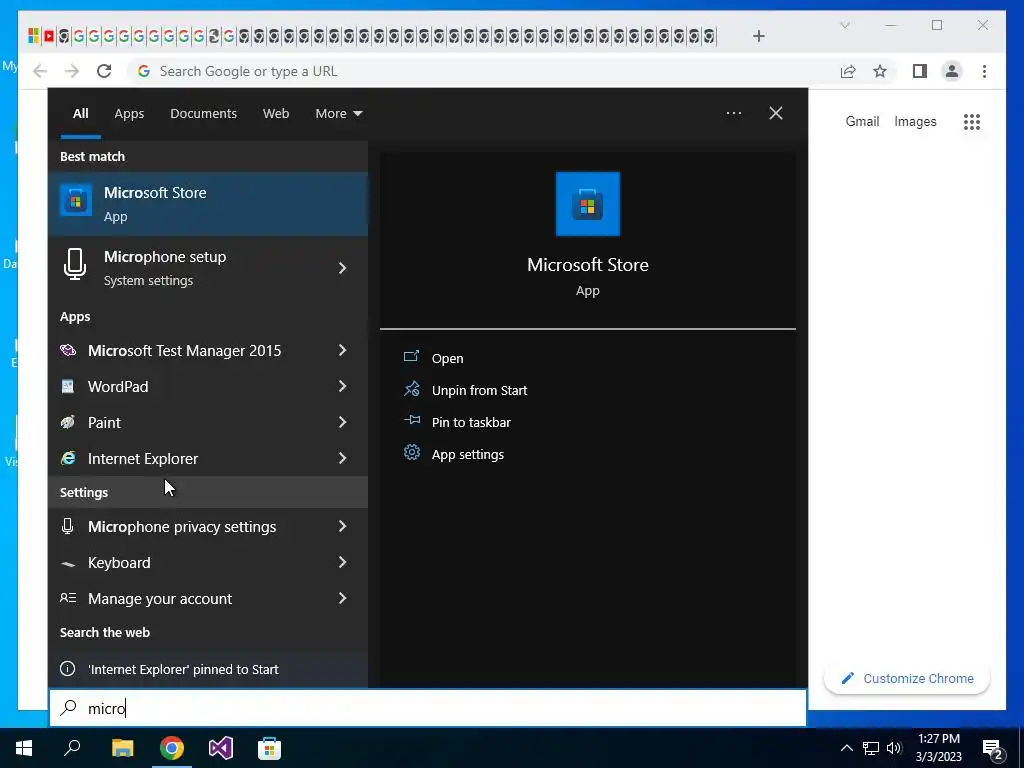Click the search box containing micro

[x=428, y=708]
